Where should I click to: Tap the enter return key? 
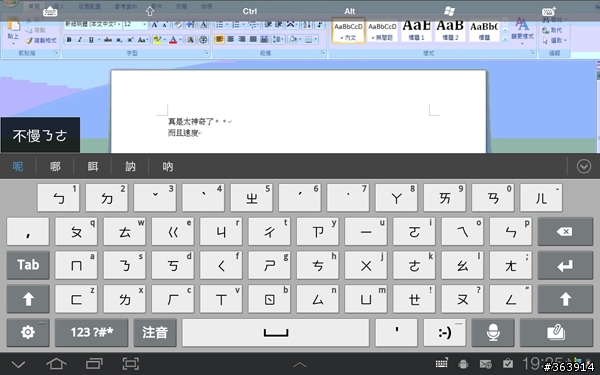pyautogui.click(x=565, y=265)
